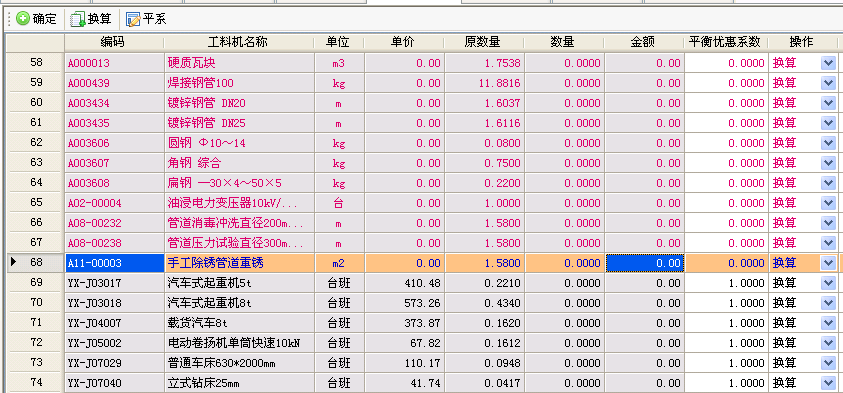Click 换算 for 载货汽车8t row
Screen dimensions: 843x393
click(784, 323)
